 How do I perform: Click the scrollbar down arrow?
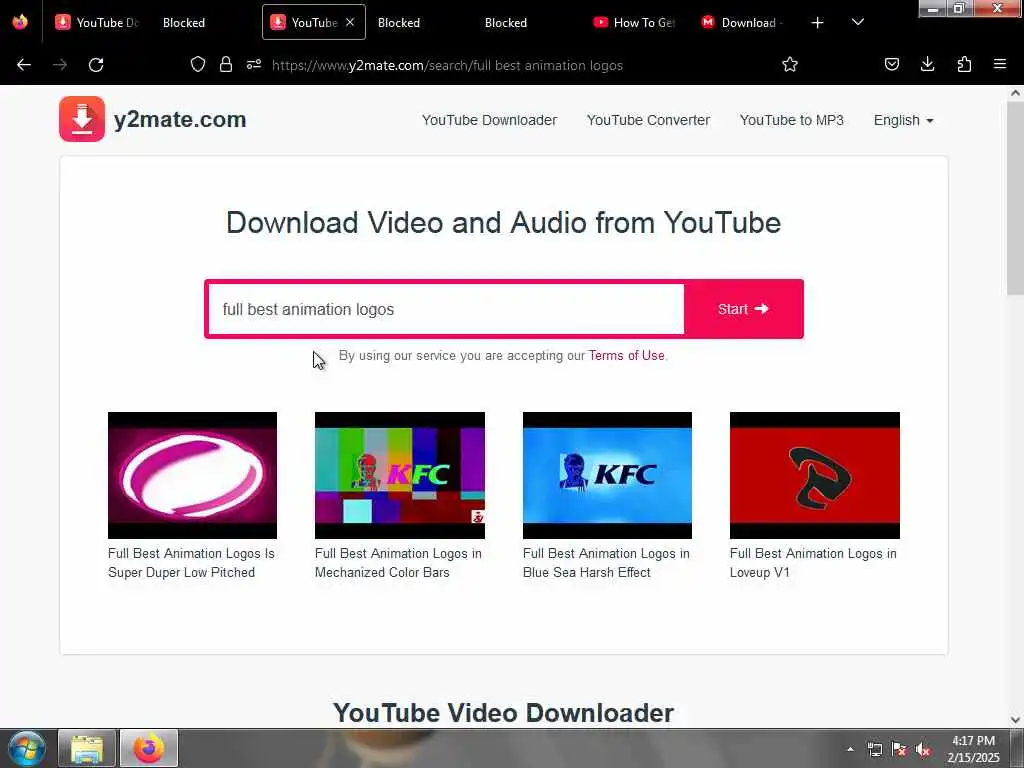click(1015, 719)
